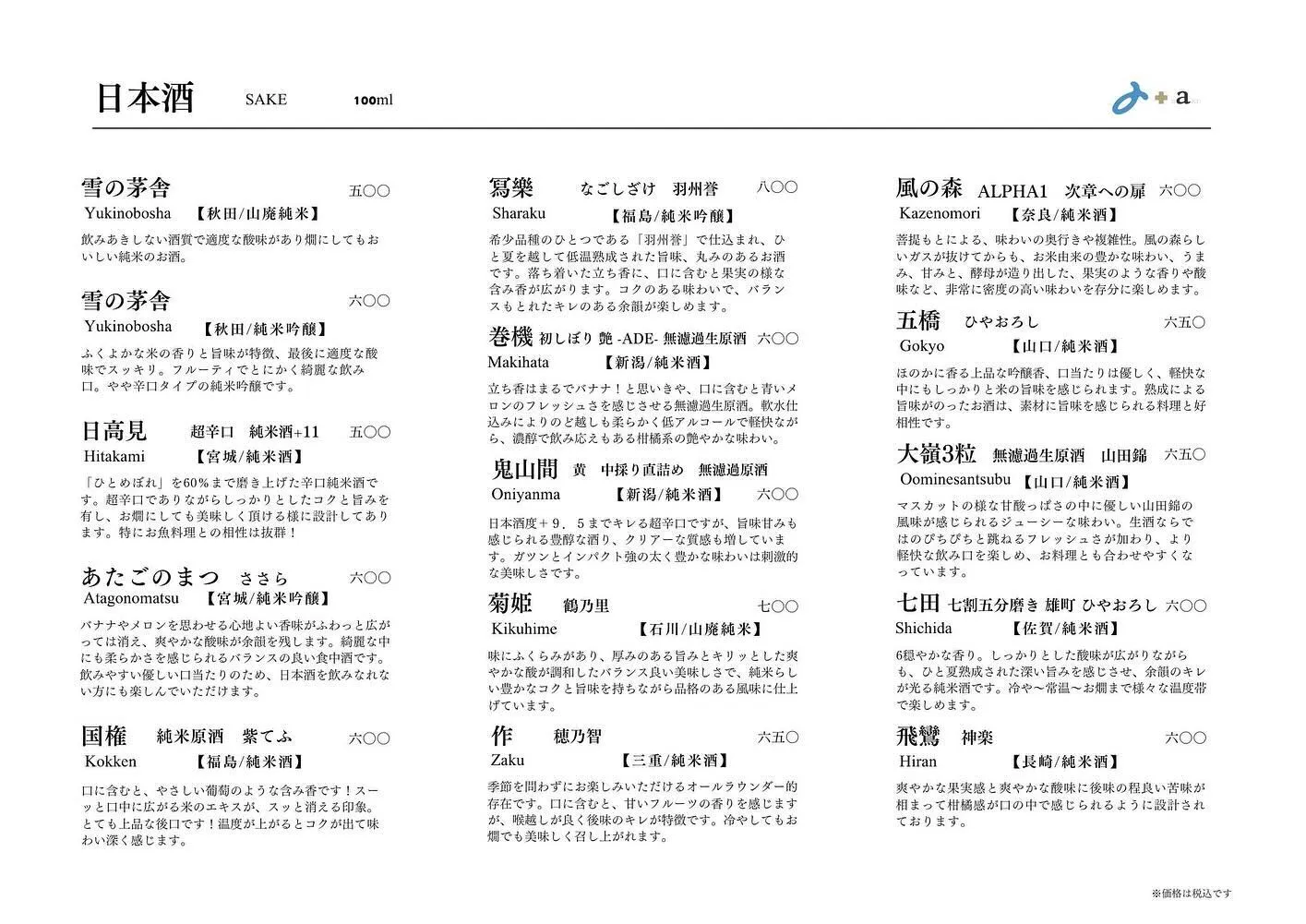Click the 【奈良/純米酒】 label
The image size is (1306, 924).
(x=1065, y=215)
